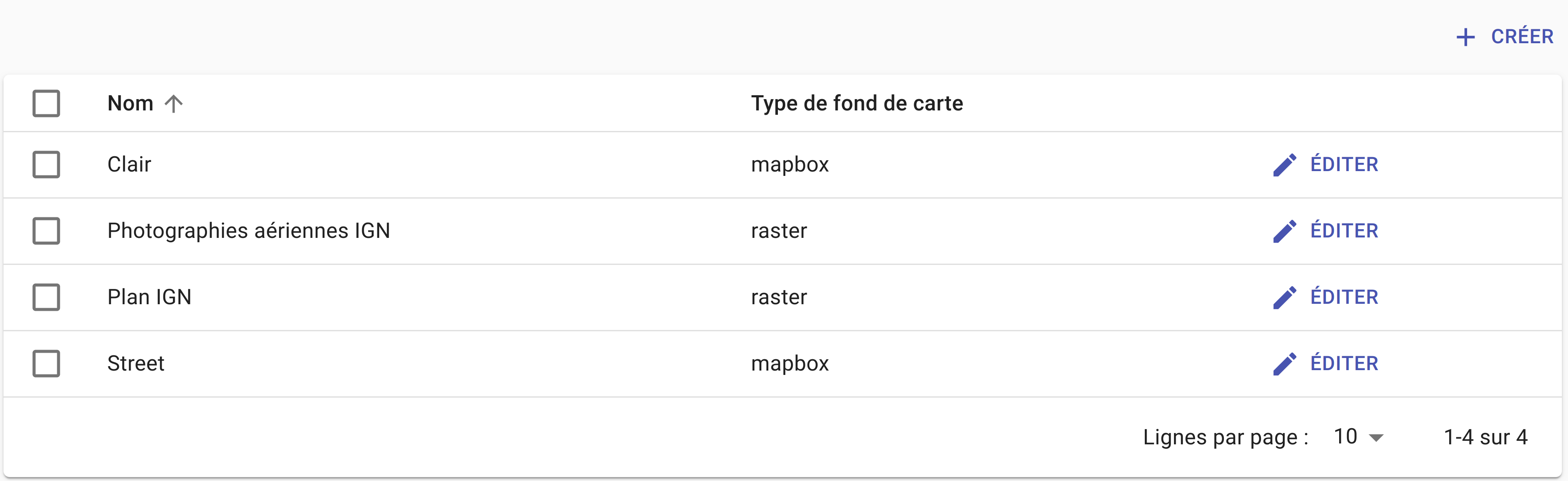Screen dimensions: 1568x481
Task: Toggle the select-all checkbox in header
Action: 46,103
